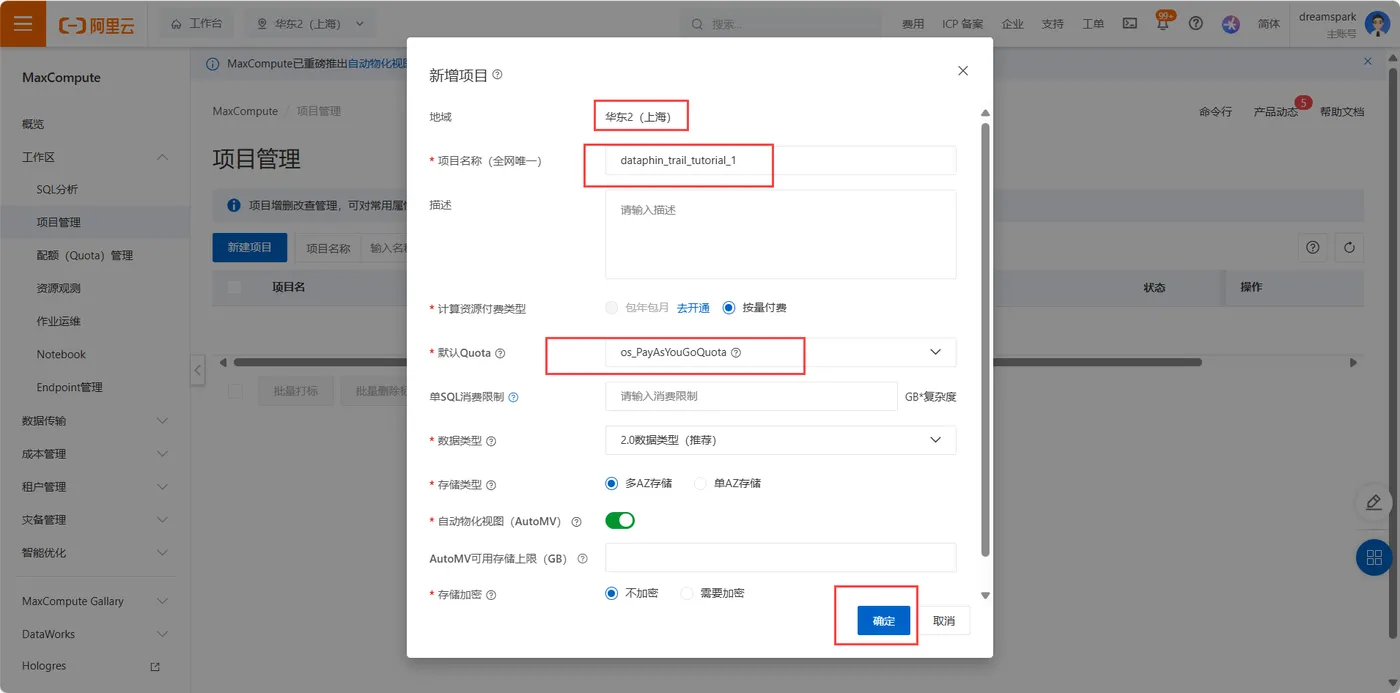Click help icon beside AutoMV可用存储上限
This screenshot has height=693, width=1400.
(x=582, y=559)
